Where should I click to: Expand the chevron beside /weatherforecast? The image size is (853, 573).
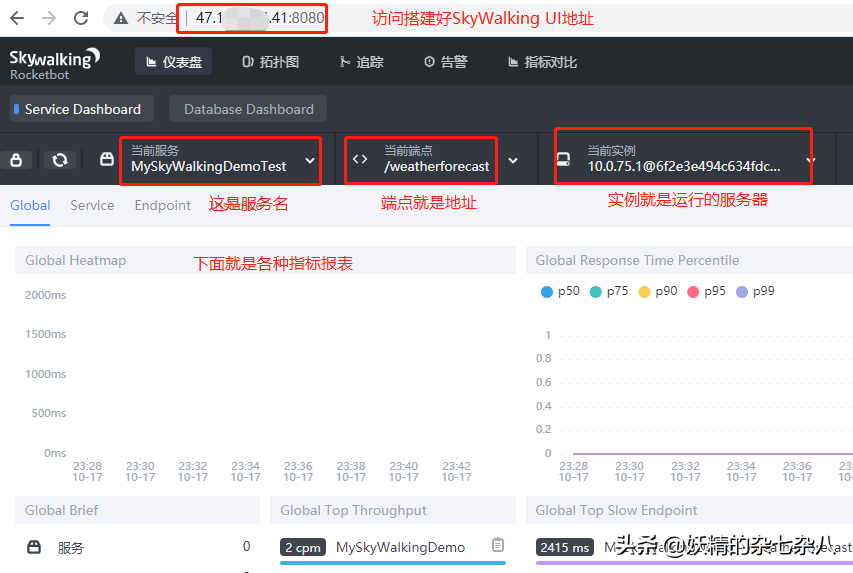coord(512,161)
